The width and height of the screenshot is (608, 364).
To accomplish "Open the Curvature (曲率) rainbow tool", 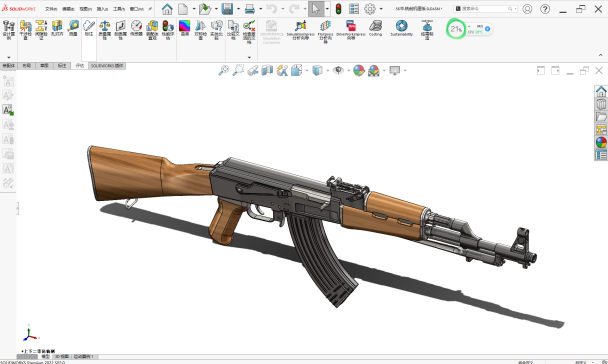I will click(x=185, y=28).
